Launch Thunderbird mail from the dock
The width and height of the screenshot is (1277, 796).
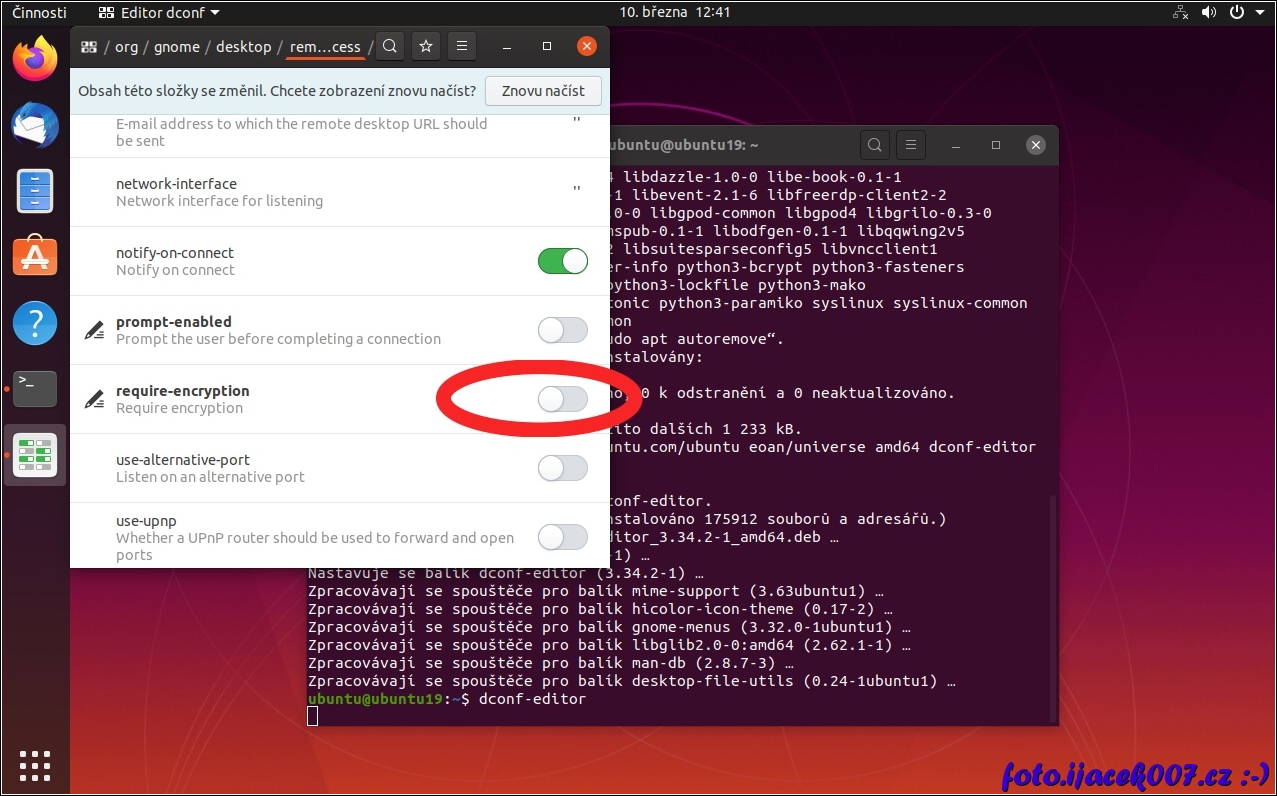coord(35,125)
